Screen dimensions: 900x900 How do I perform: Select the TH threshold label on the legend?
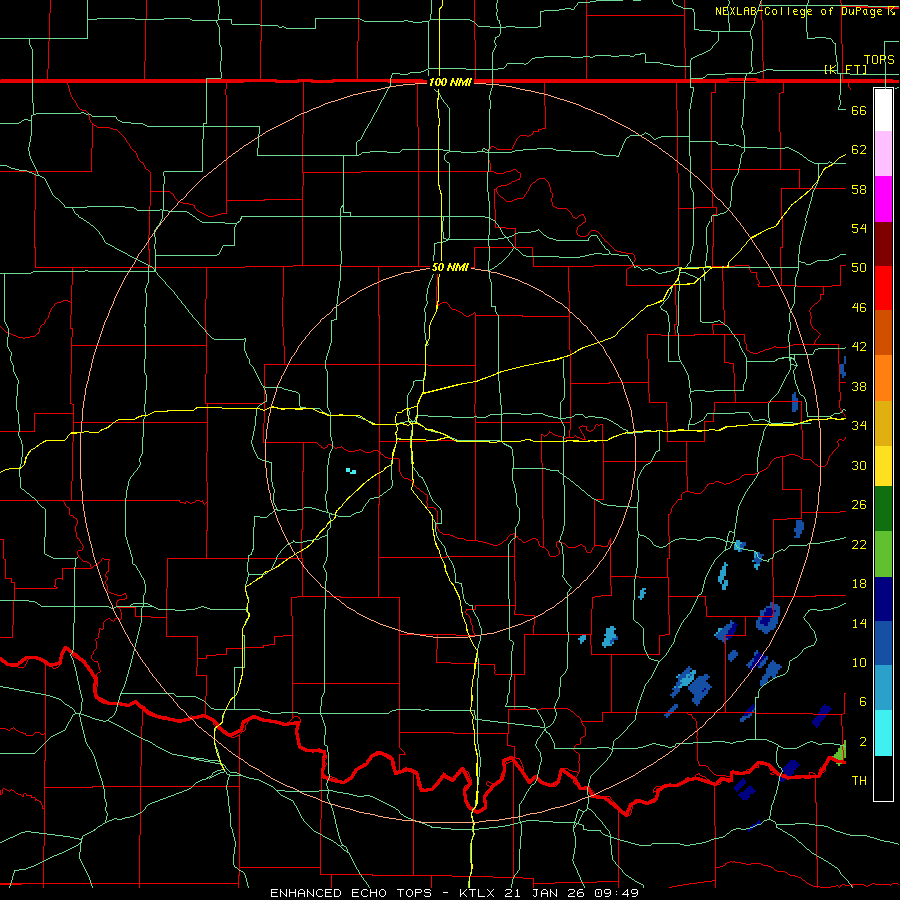[x=859, y=781]
